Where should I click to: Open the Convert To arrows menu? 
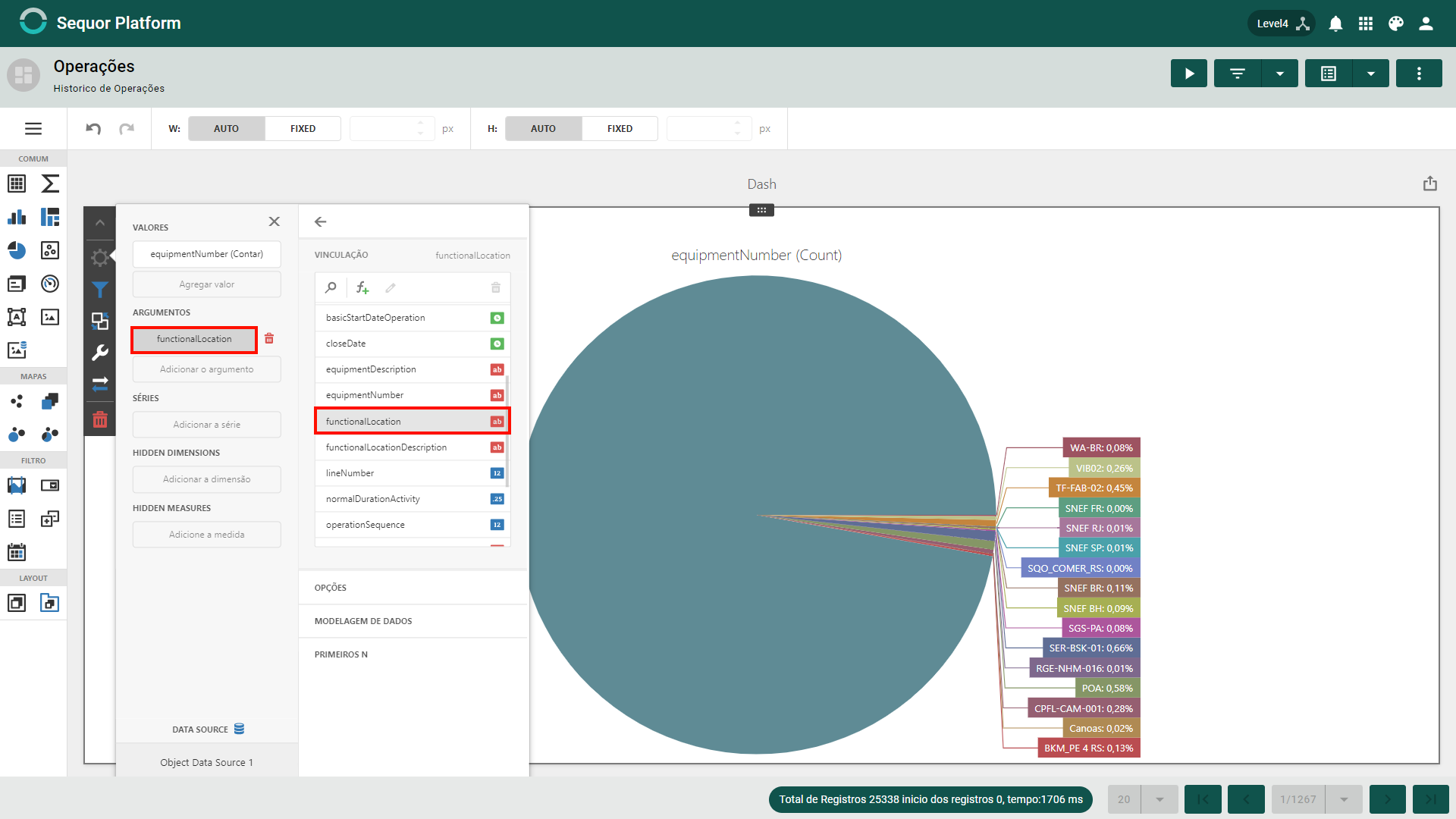pos(100,384)
